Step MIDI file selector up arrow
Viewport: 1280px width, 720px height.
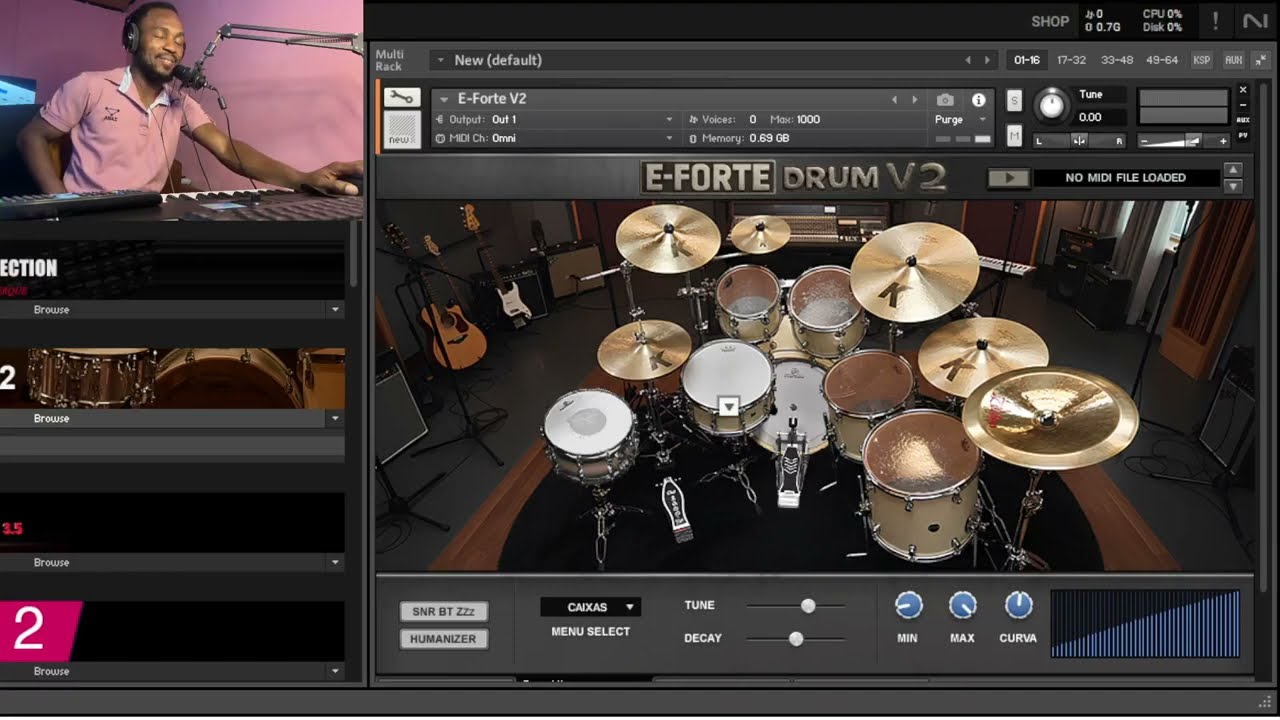click(1233, 170)
